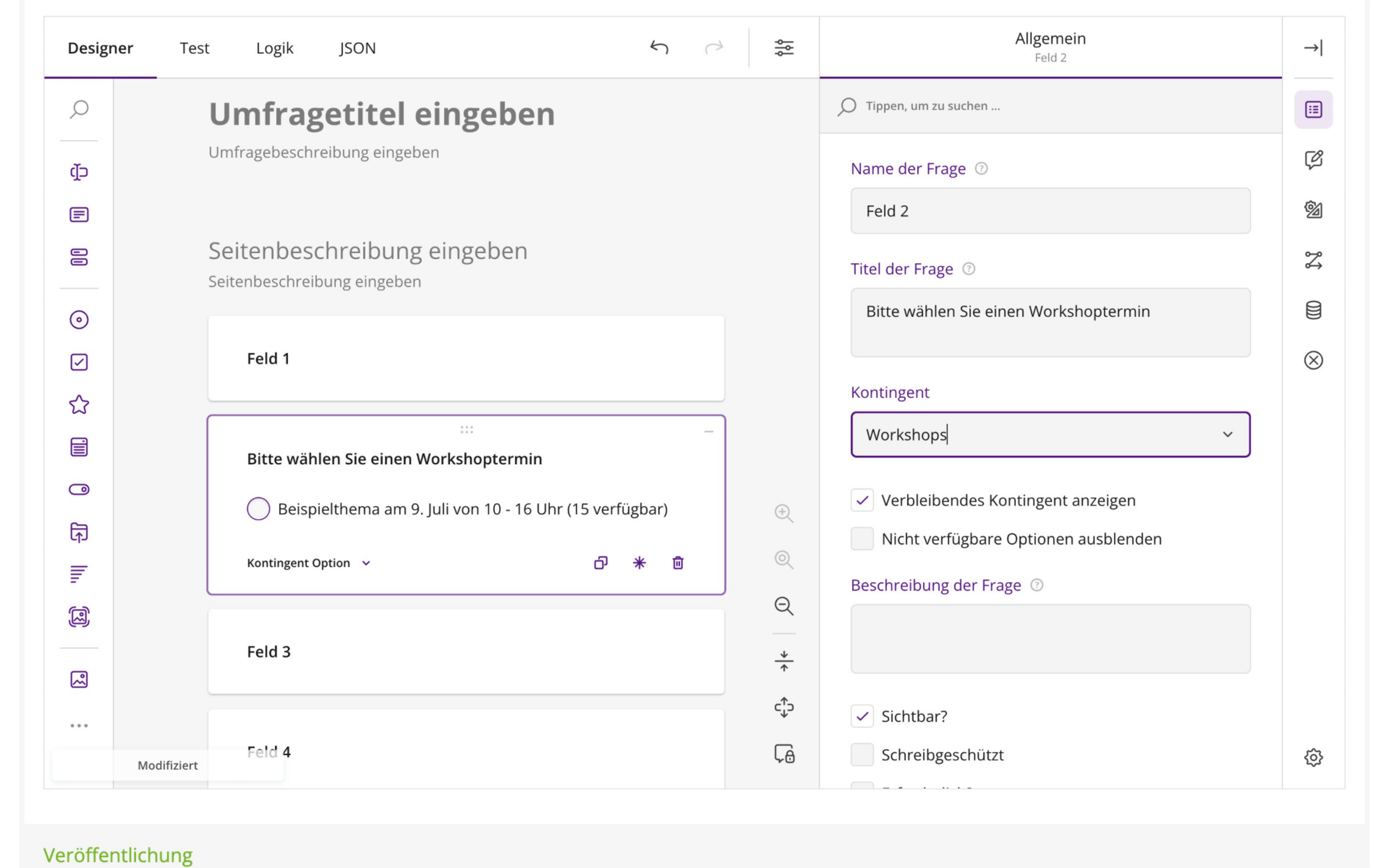
Task: Expand more toolbox items via ellipsis
Action: pos(79,726)
